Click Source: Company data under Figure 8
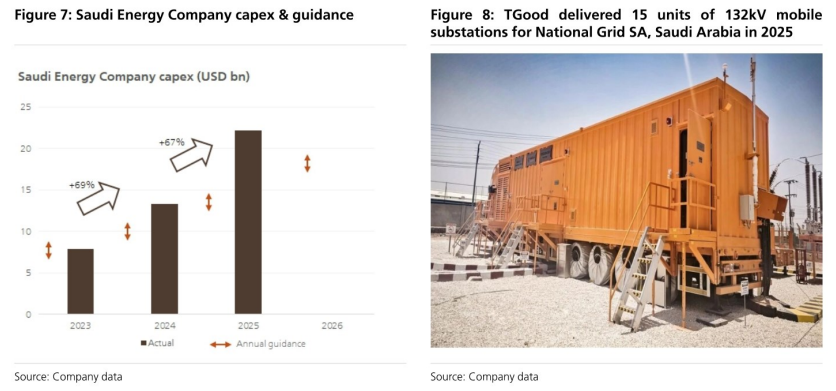 pyautogui.click(x=485, y=377)
